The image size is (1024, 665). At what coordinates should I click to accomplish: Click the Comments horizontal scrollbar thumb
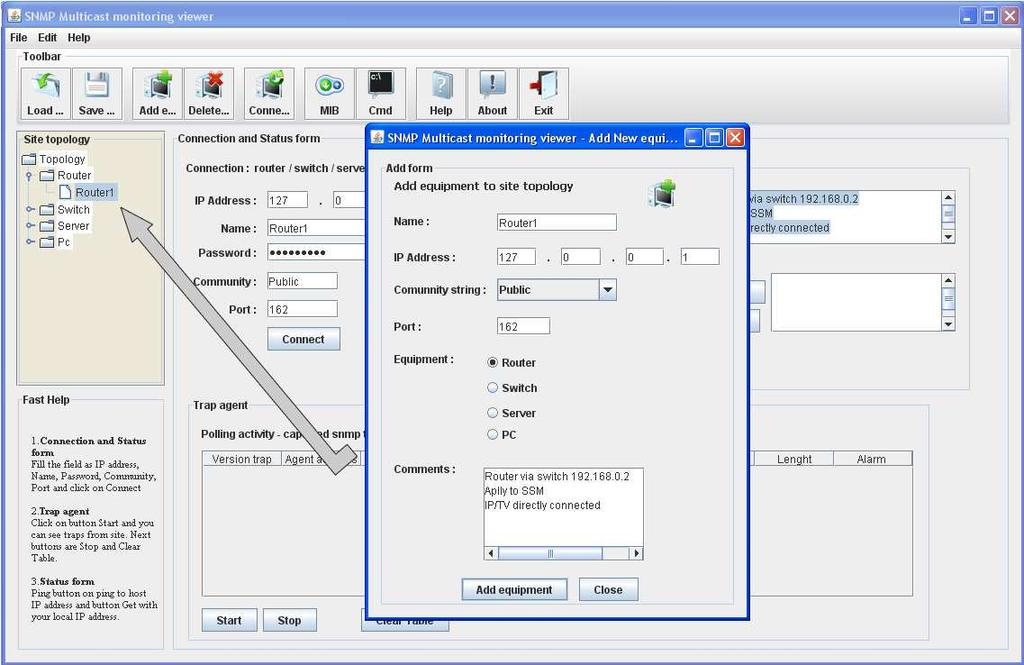pos(550,554)
